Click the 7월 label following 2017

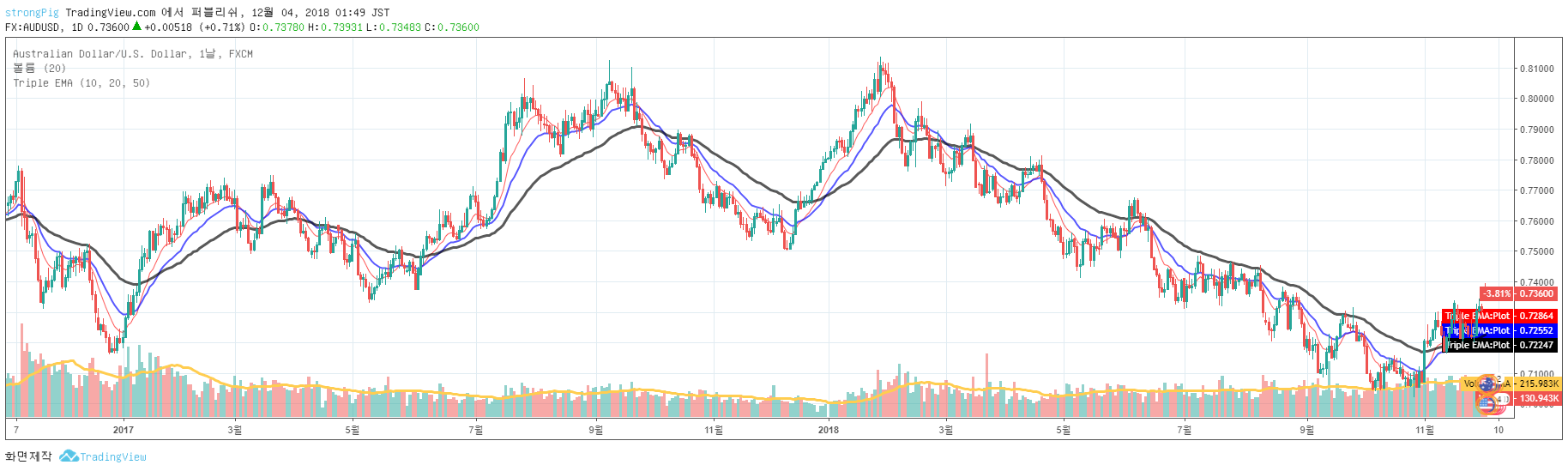476,430
